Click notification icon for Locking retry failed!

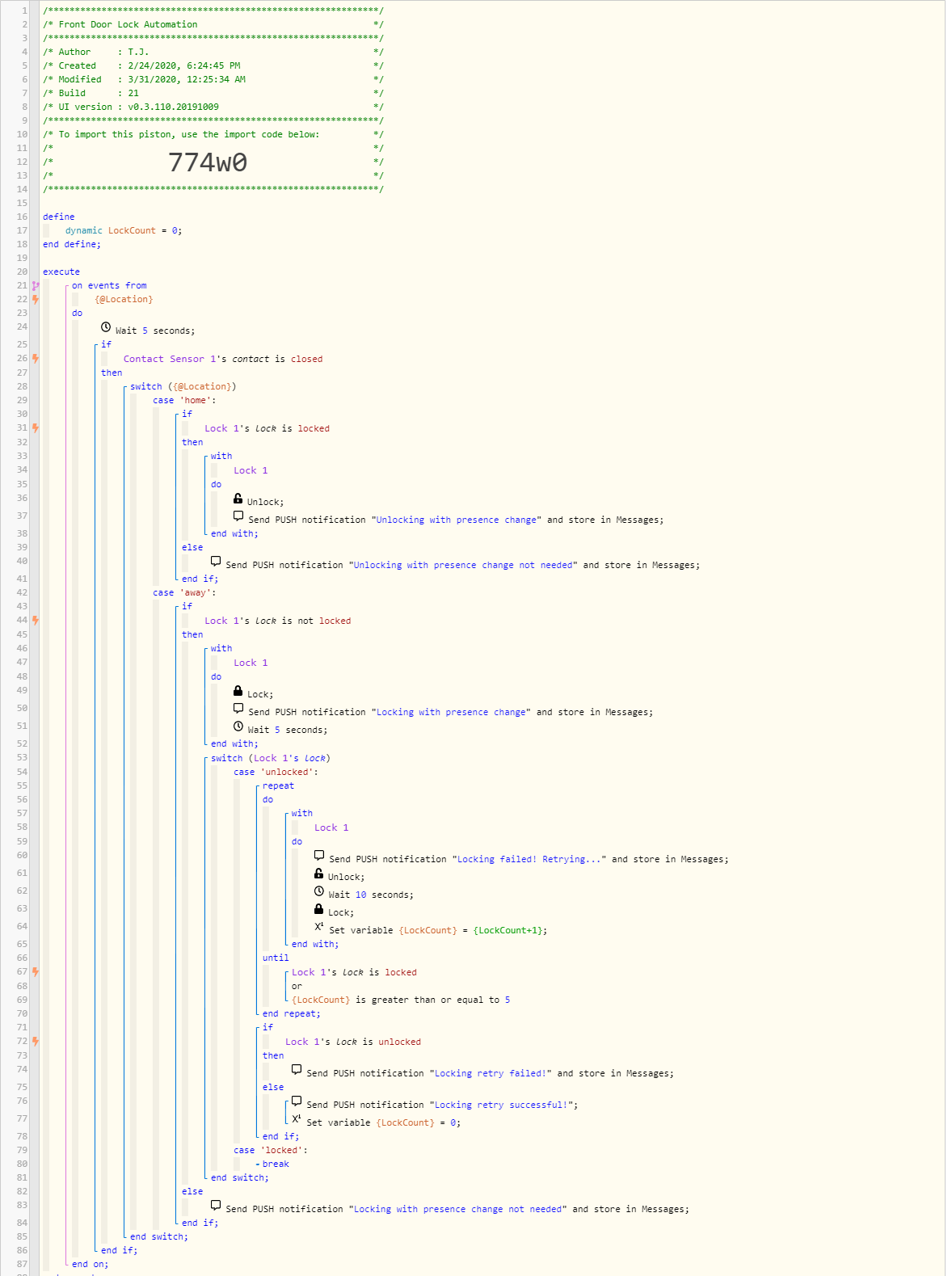click(297, 1070)
